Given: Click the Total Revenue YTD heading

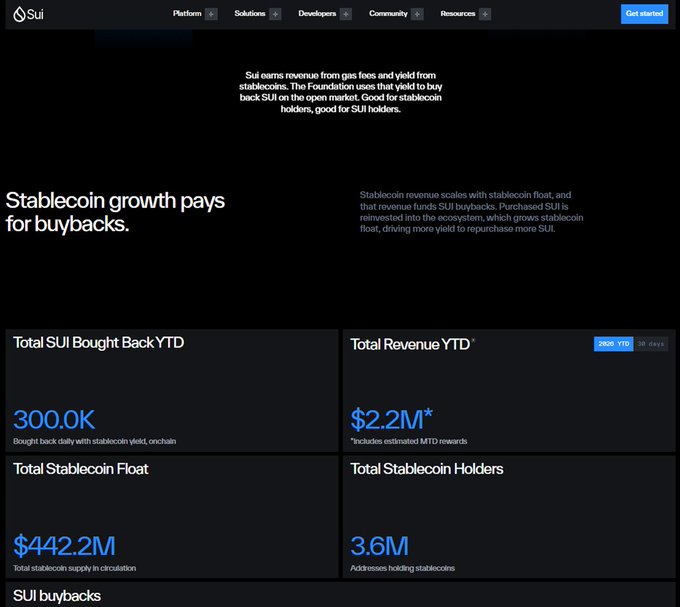Looking at the screenshot, I should tap(410, 344).
